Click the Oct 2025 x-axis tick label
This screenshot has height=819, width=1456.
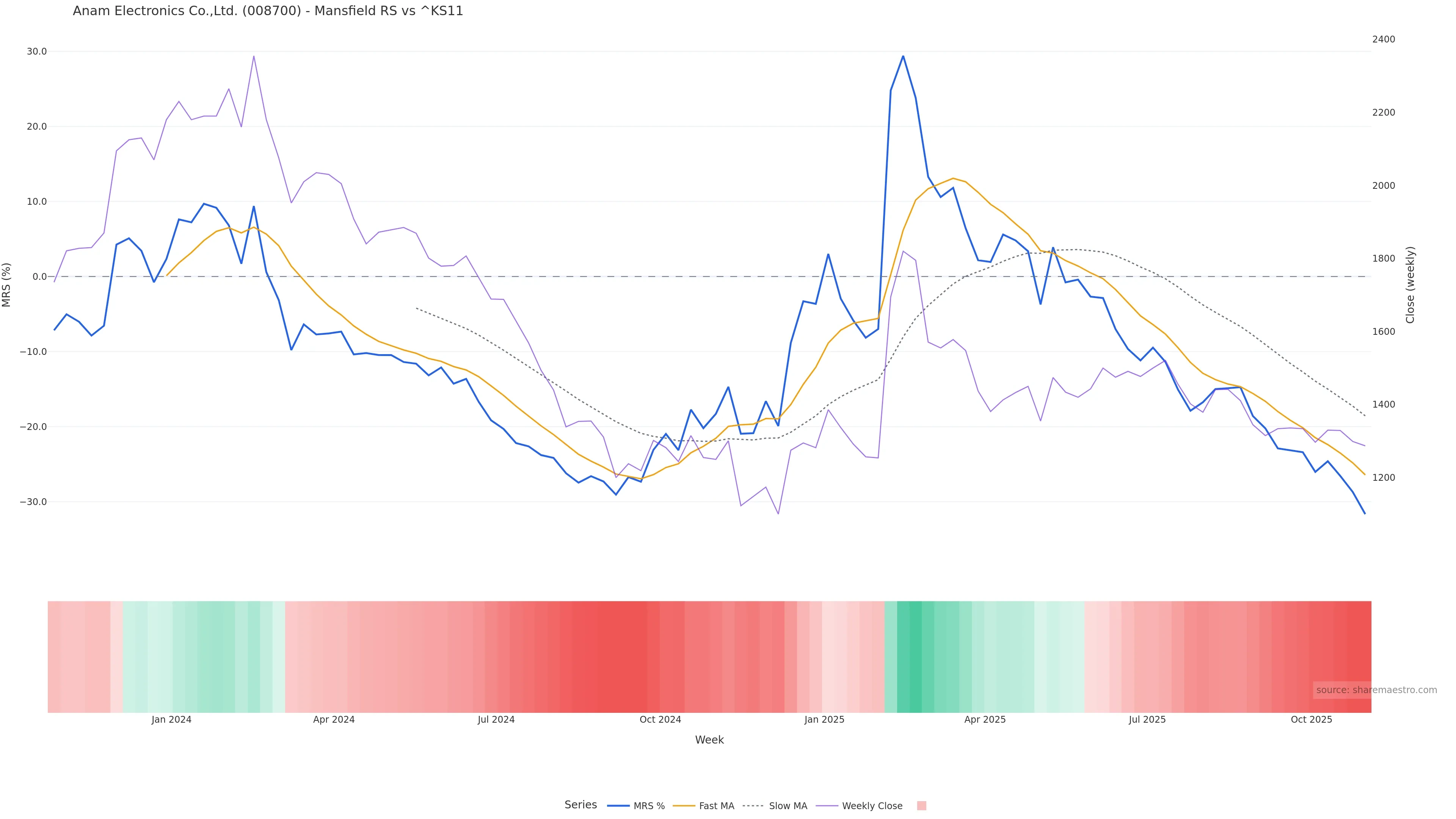[x=1311, y=720]
